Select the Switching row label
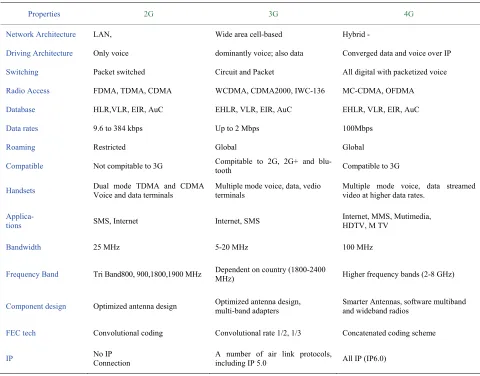Image resolution: width=480 pixels, height=376 pixels. [x=22, y=72]
